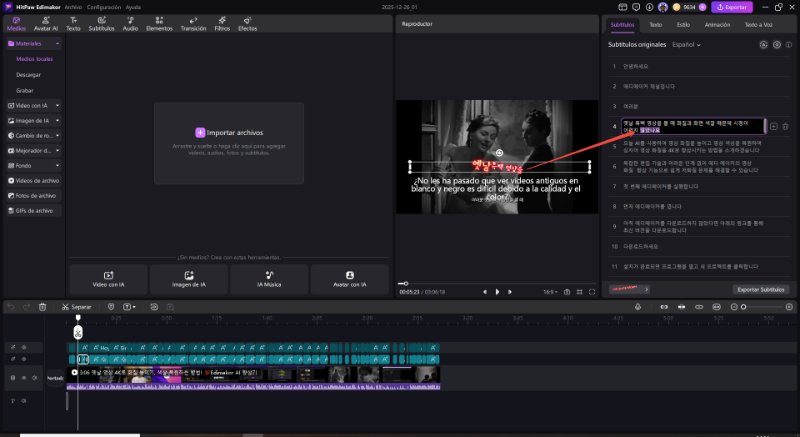This screenshot has height=437, width=800.
Task: Open the Medios tool tab
Action: tap(16, 24)
